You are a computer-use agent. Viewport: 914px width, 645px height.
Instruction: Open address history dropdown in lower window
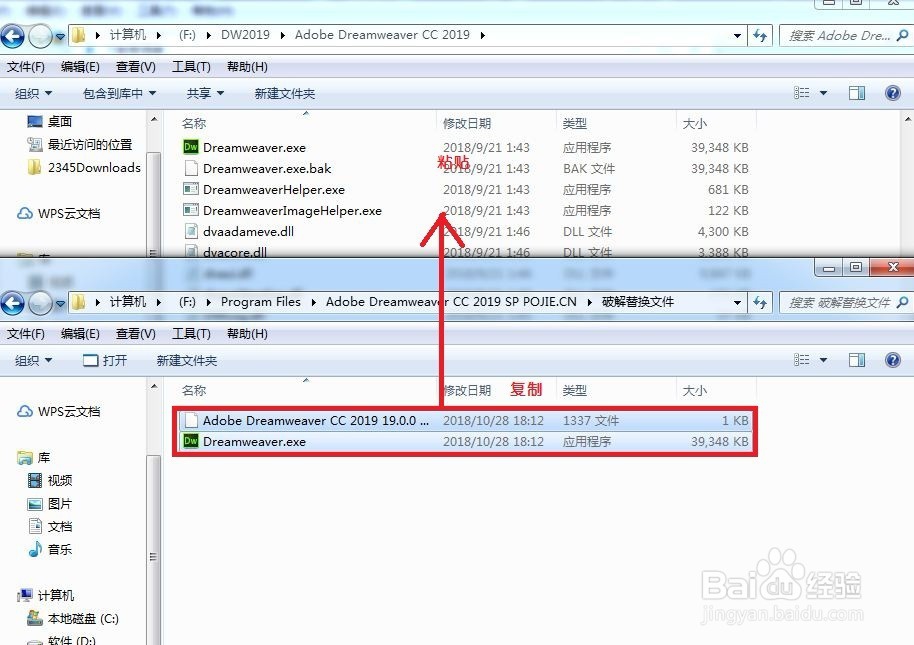coord(737,302)
